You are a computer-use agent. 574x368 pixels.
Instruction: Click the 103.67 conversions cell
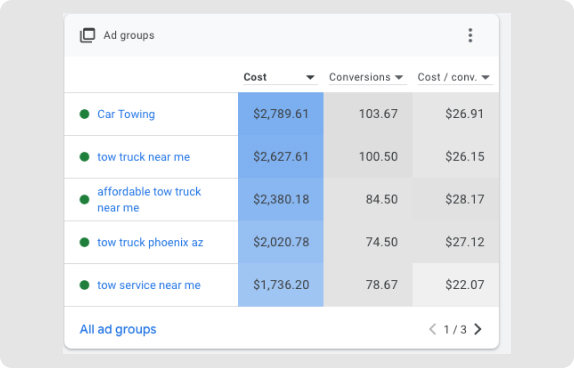coord(368,114)
